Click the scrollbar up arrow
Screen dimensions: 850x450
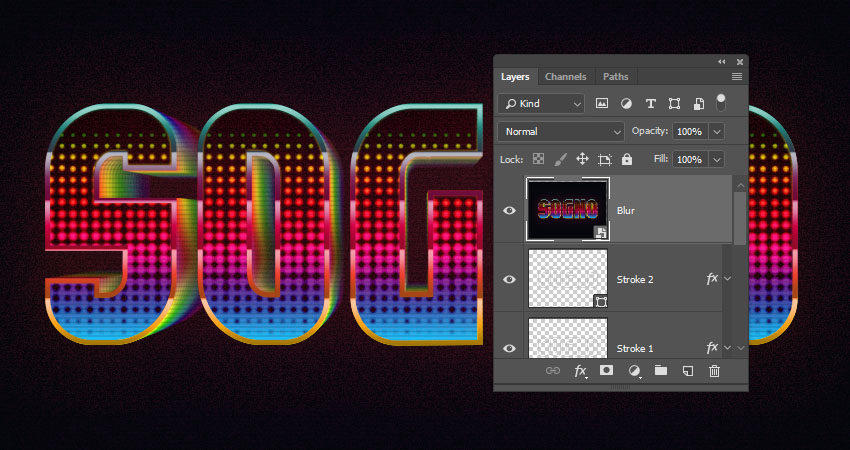point(740,185)
